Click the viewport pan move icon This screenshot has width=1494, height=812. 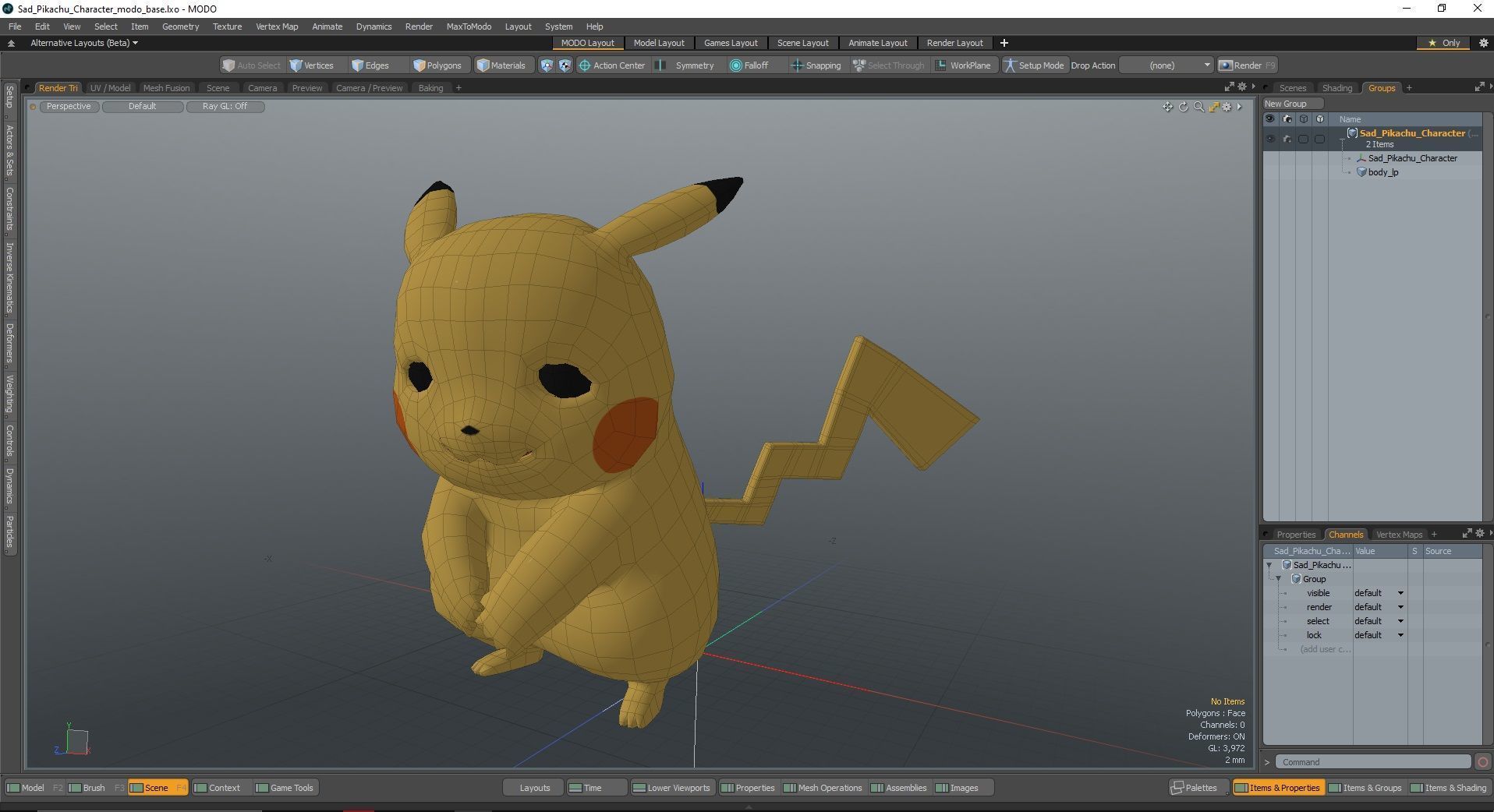1167,107
